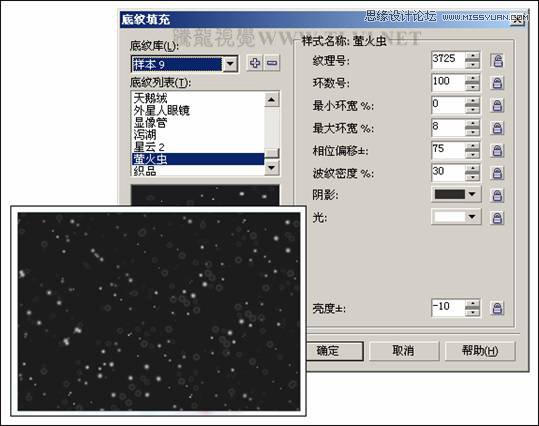Add texture with the plus button

pos(255,63)
